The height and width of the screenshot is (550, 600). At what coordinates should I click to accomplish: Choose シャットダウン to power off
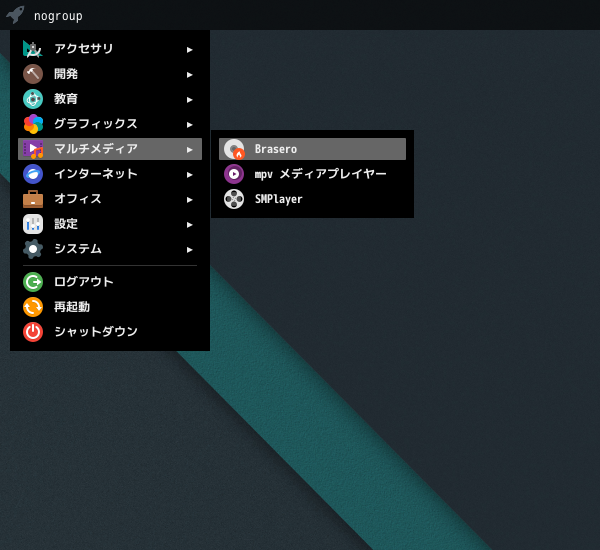point(110,332)
